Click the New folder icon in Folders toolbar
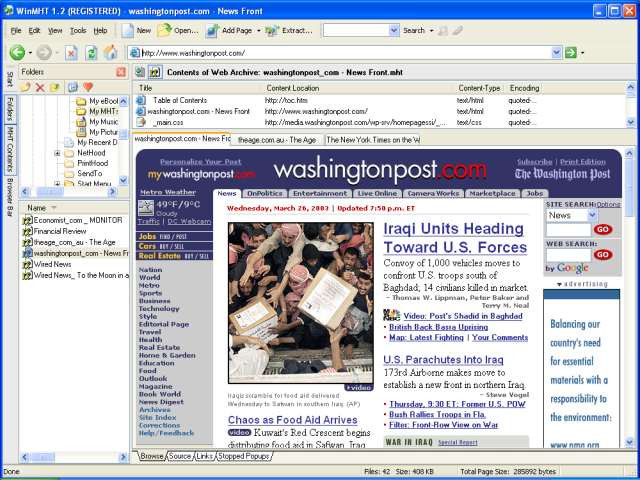640x480 pixels. point(27,87)
